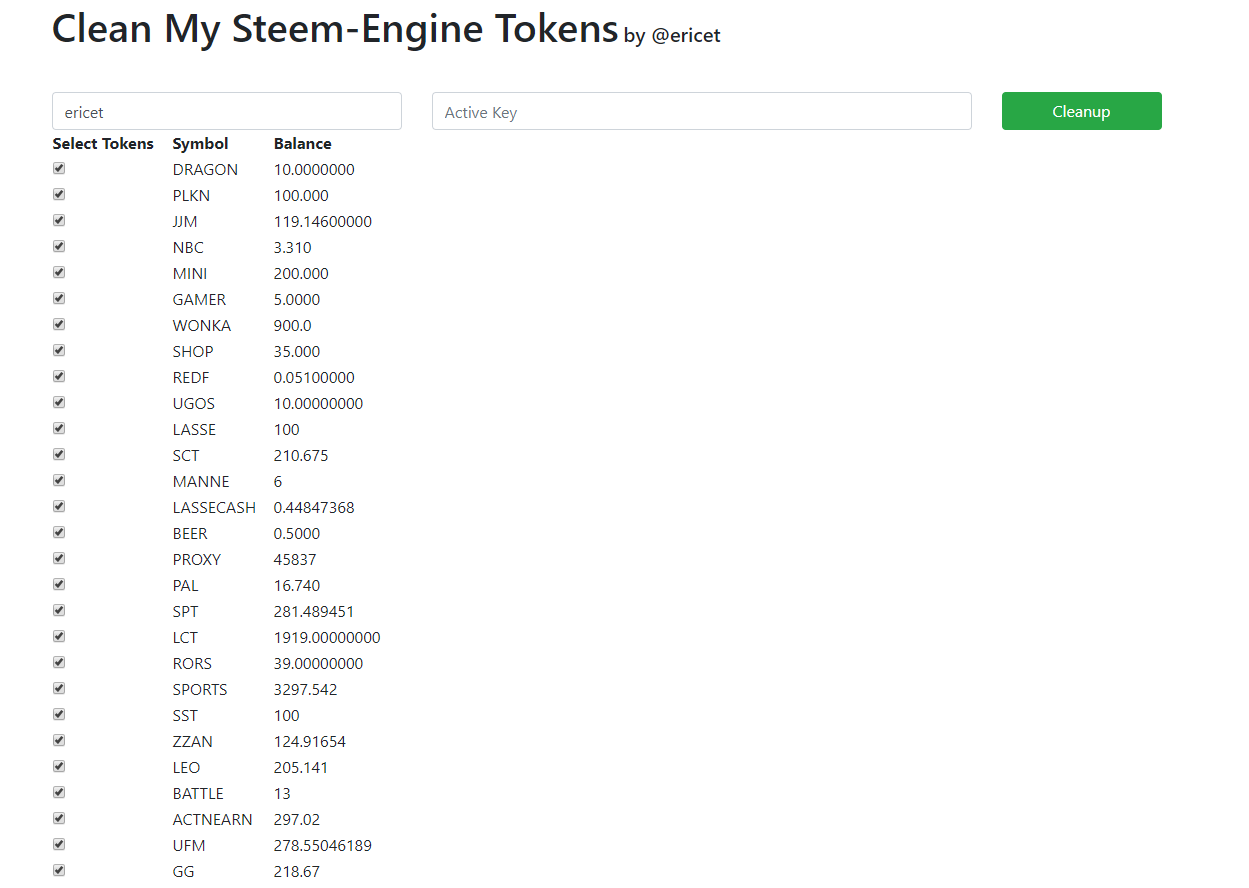Focus the username field containing ericet
1249x888 pixels.
[227, 112]
